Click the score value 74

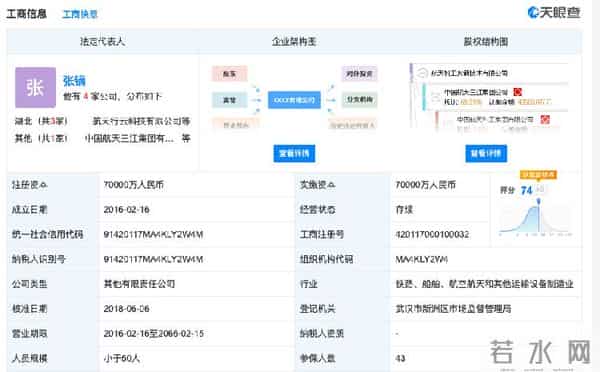click(527, 190)
